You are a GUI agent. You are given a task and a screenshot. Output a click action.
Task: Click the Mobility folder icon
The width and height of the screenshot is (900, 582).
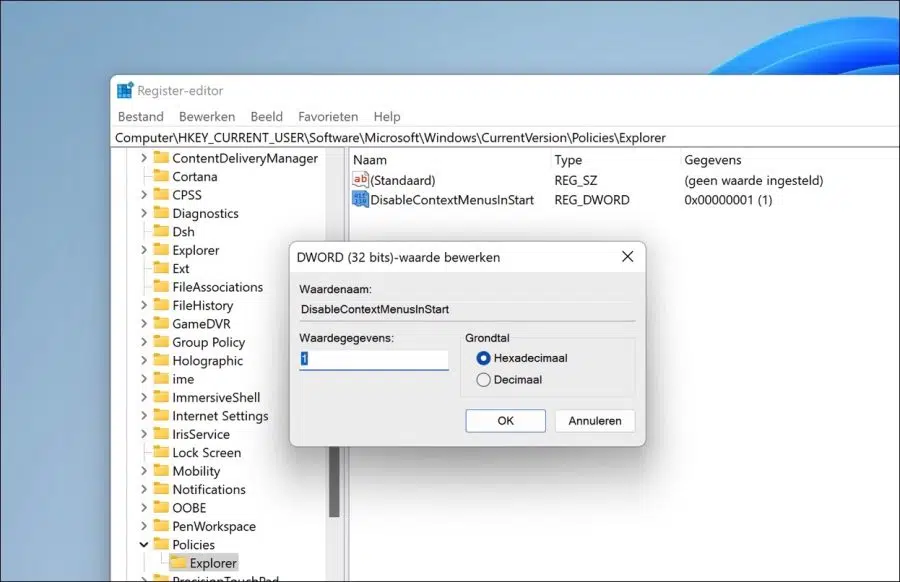161,470
